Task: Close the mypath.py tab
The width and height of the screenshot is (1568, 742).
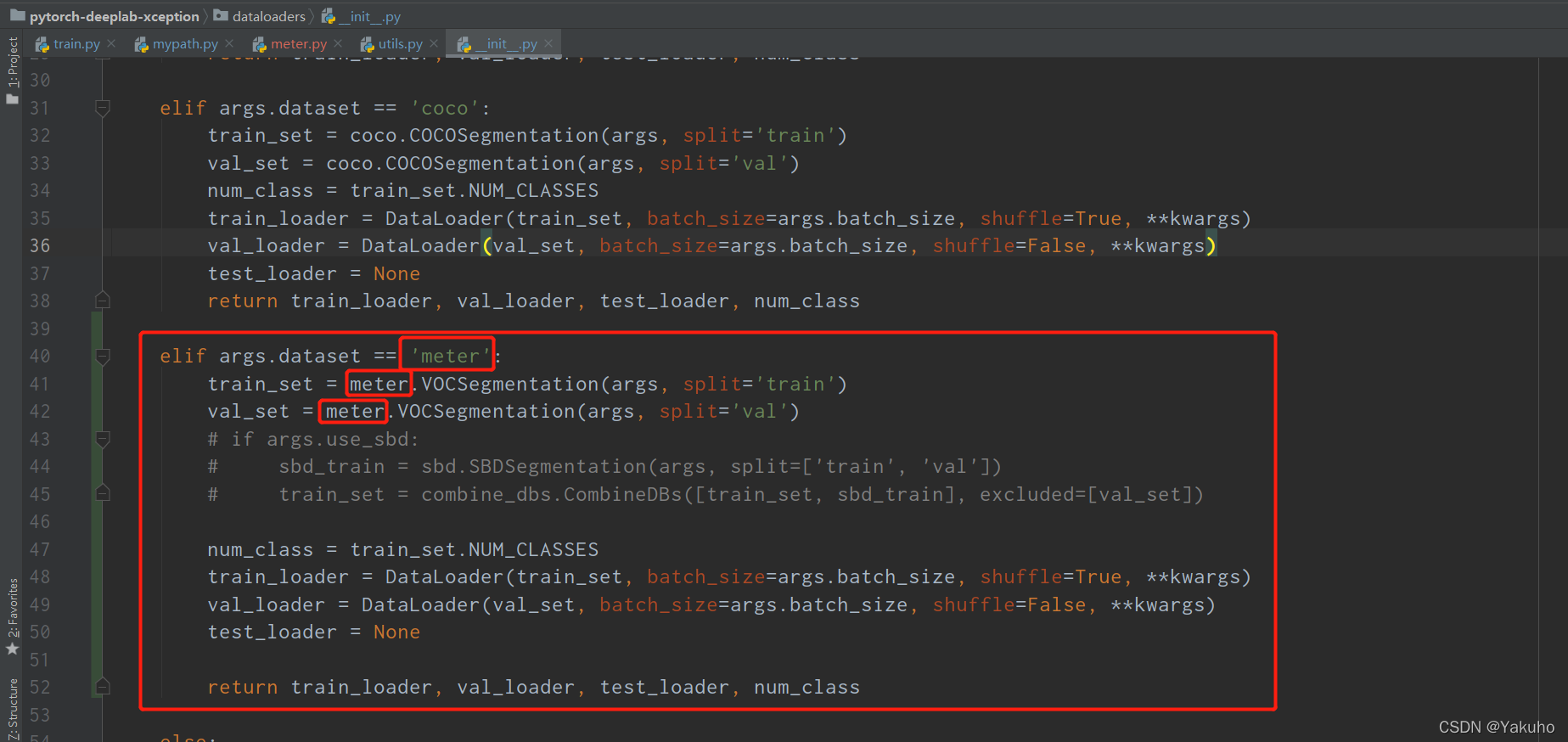Action: click(x=229, y=43)
